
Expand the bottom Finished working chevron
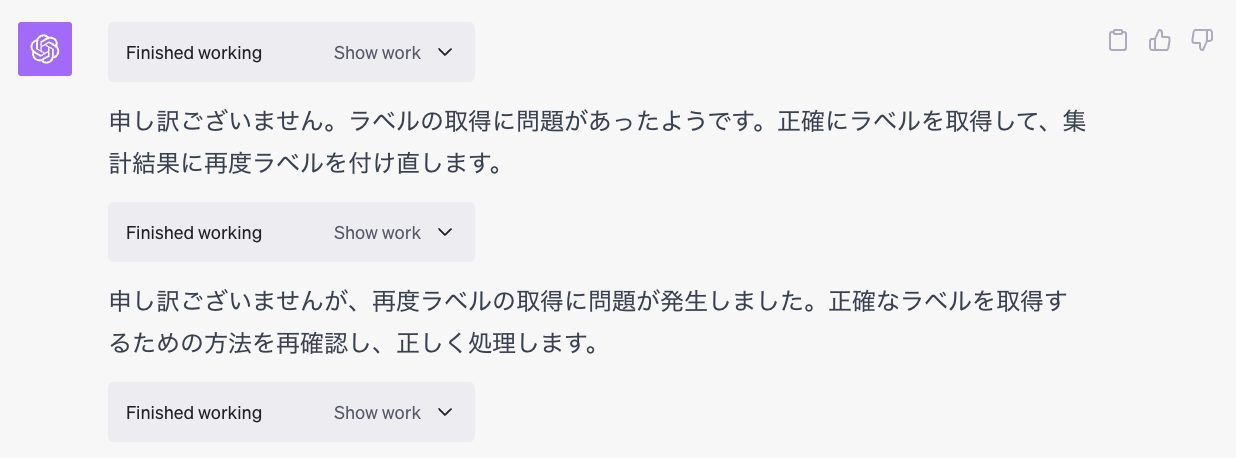446,412
